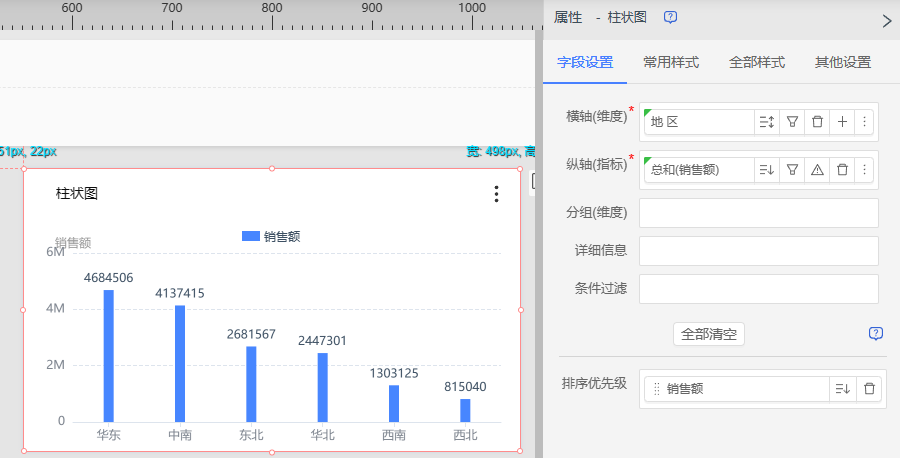Add a new horizontal axis dimension field

click(x=842, y=122)
